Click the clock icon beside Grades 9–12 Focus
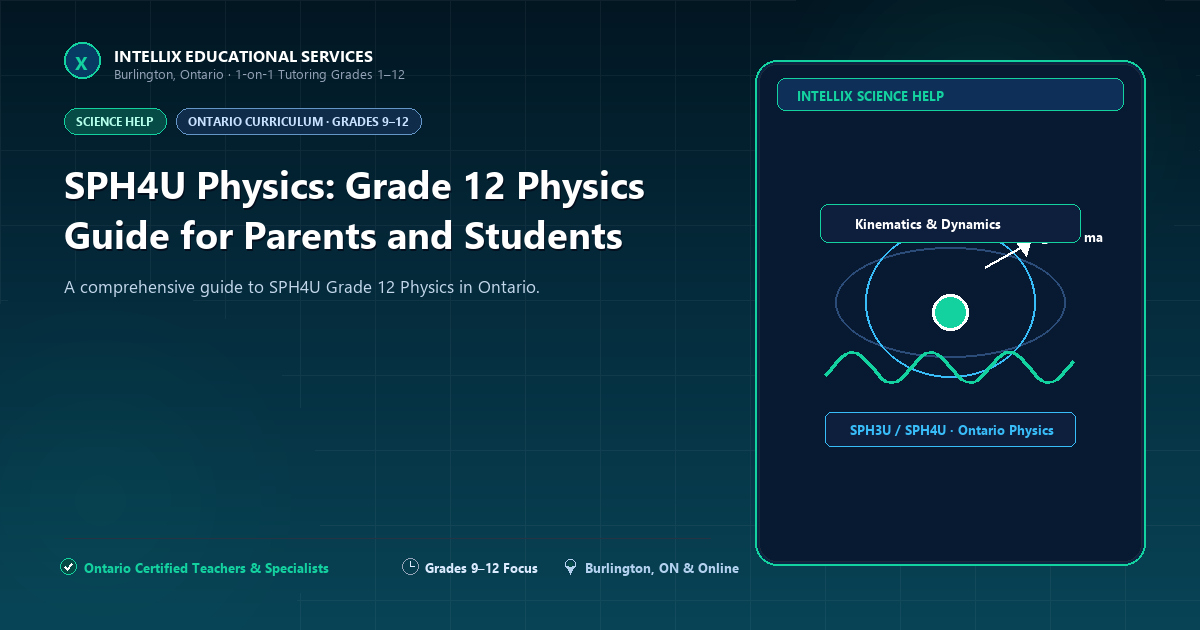 pyautogui.click(x=410, y=567)
